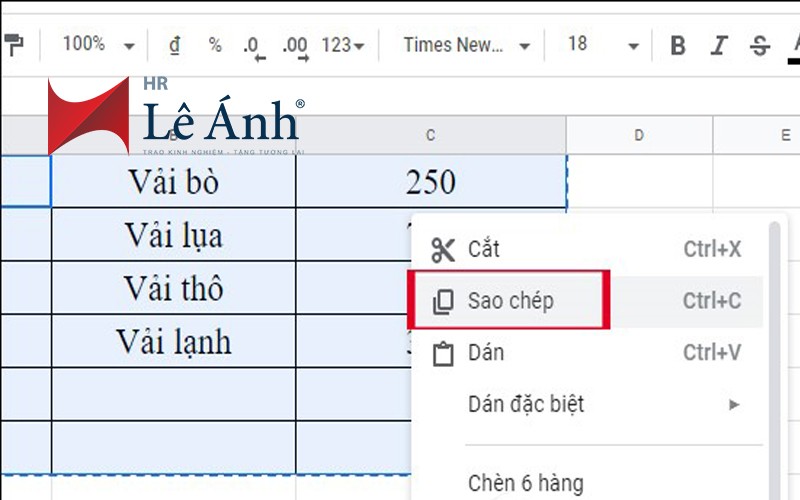Decrease decimal places with .0 button
This screenshot has width=800, height=500.
[254, 47]
